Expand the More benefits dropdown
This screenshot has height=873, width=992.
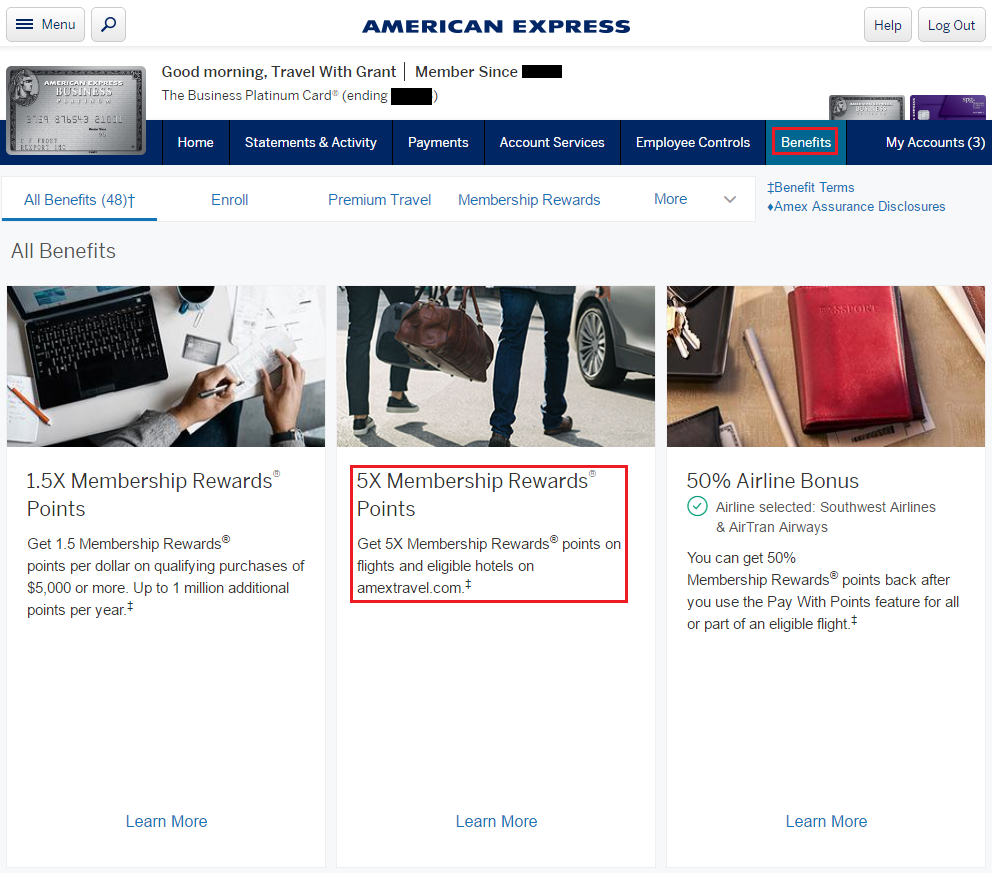pos(670,199)
